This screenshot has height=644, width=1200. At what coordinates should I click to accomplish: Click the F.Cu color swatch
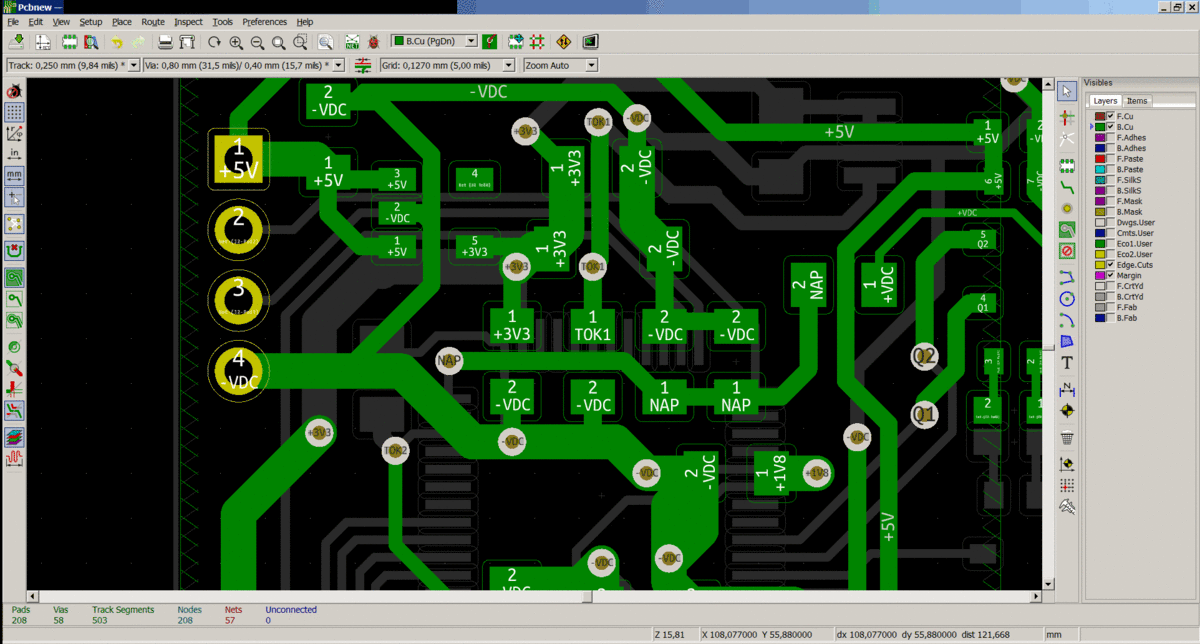(1098, 117)
